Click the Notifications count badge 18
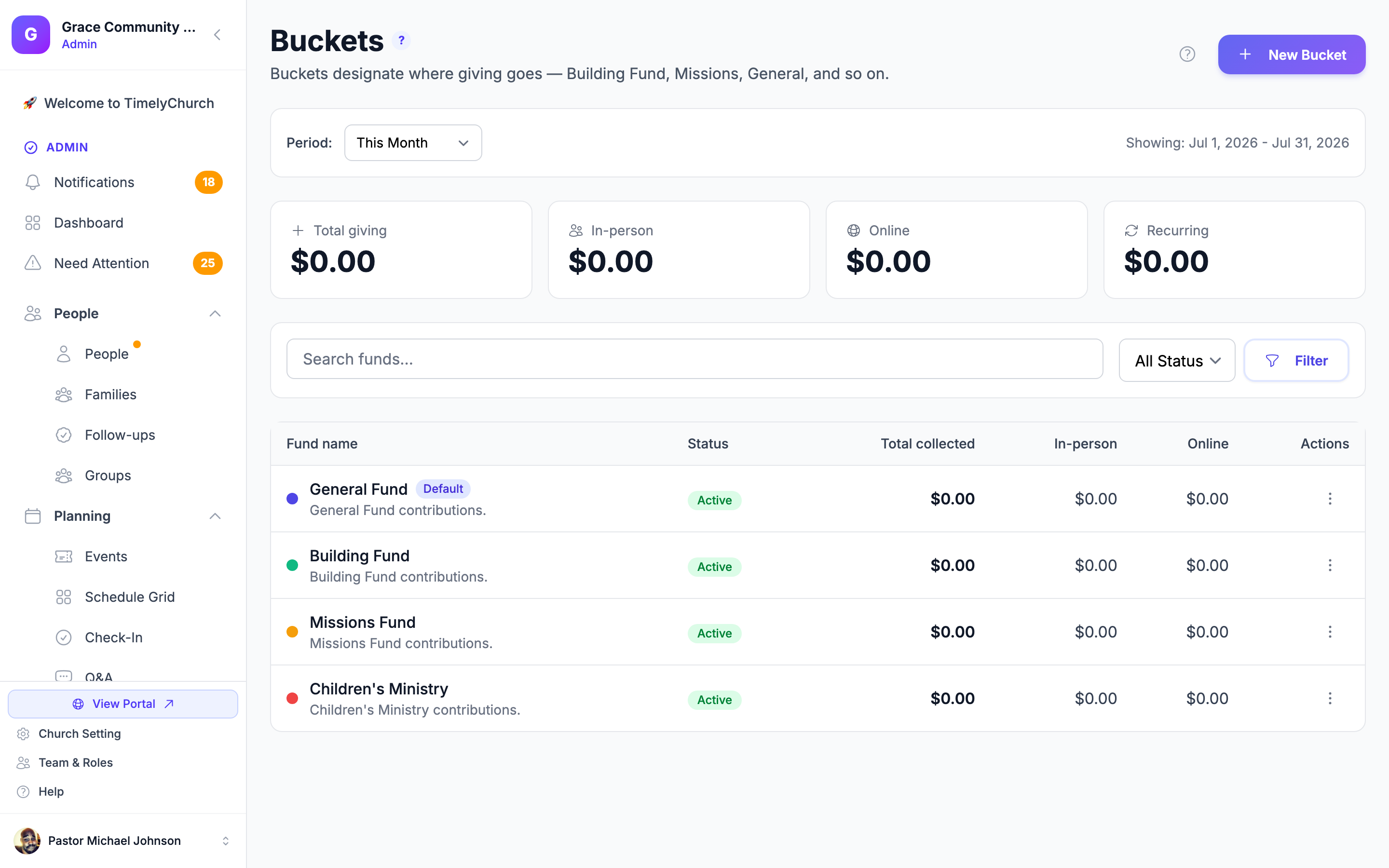This screenshot has width=1389, height=868. click(x=208, y=182)
